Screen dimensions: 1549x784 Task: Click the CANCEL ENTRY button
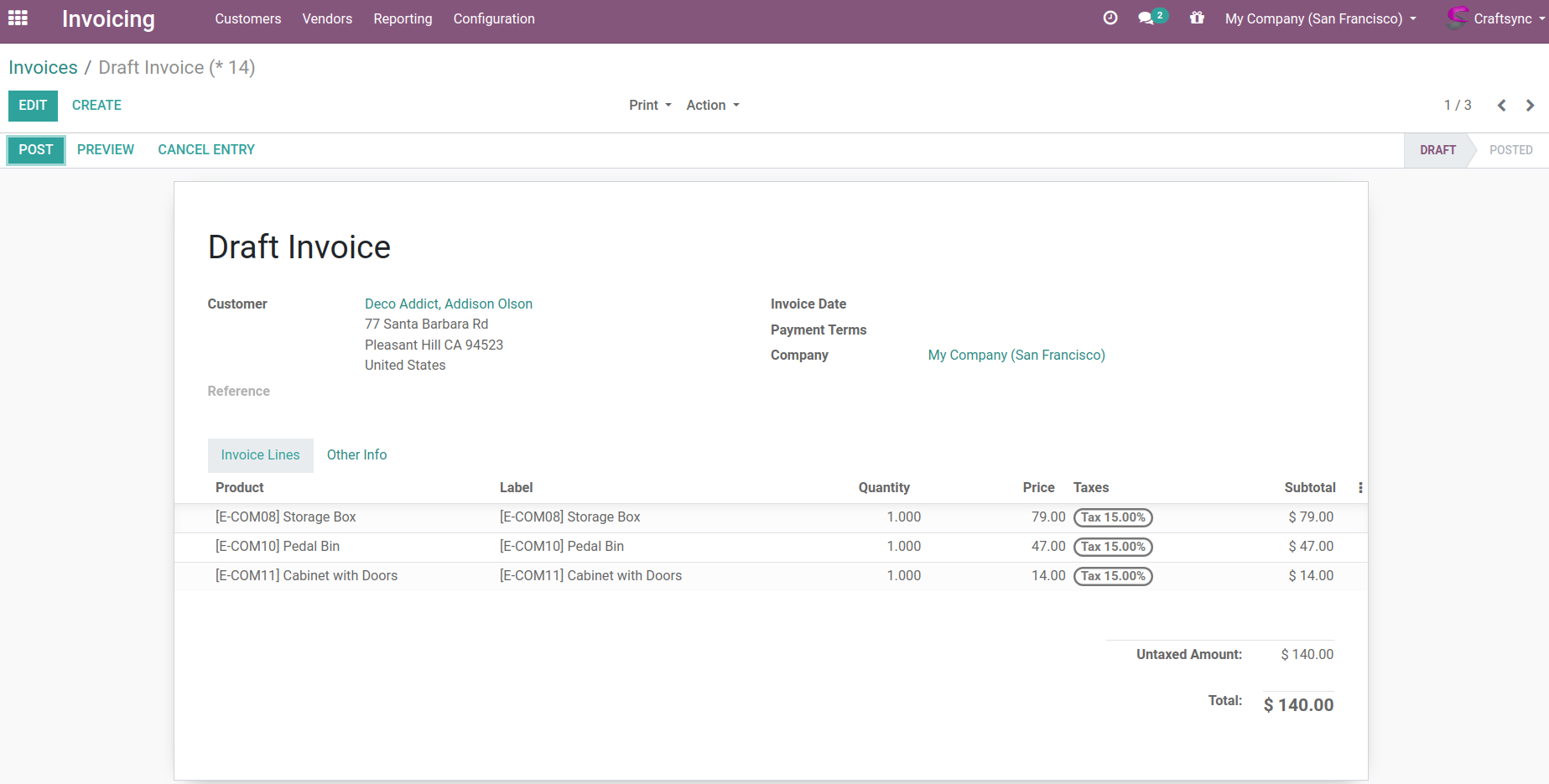tap(205, 150)
